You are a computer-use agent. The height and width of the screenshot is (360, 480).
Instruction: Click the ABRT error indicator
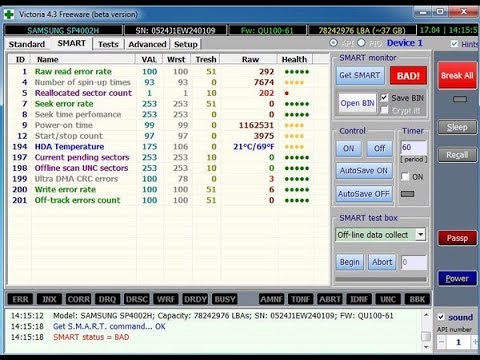click(x=330, y=299)
